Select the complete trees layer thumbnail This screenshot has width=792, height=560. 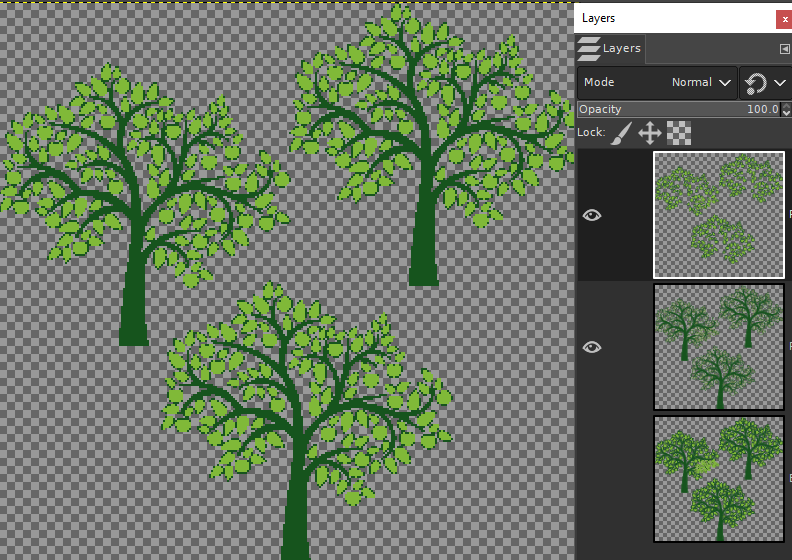(x=719, y=479)
